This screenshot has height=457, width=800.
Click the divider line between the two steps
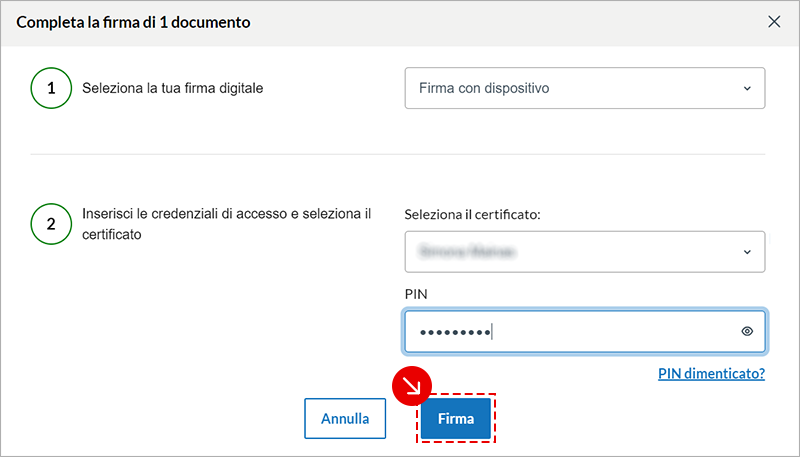pos(397,154)
